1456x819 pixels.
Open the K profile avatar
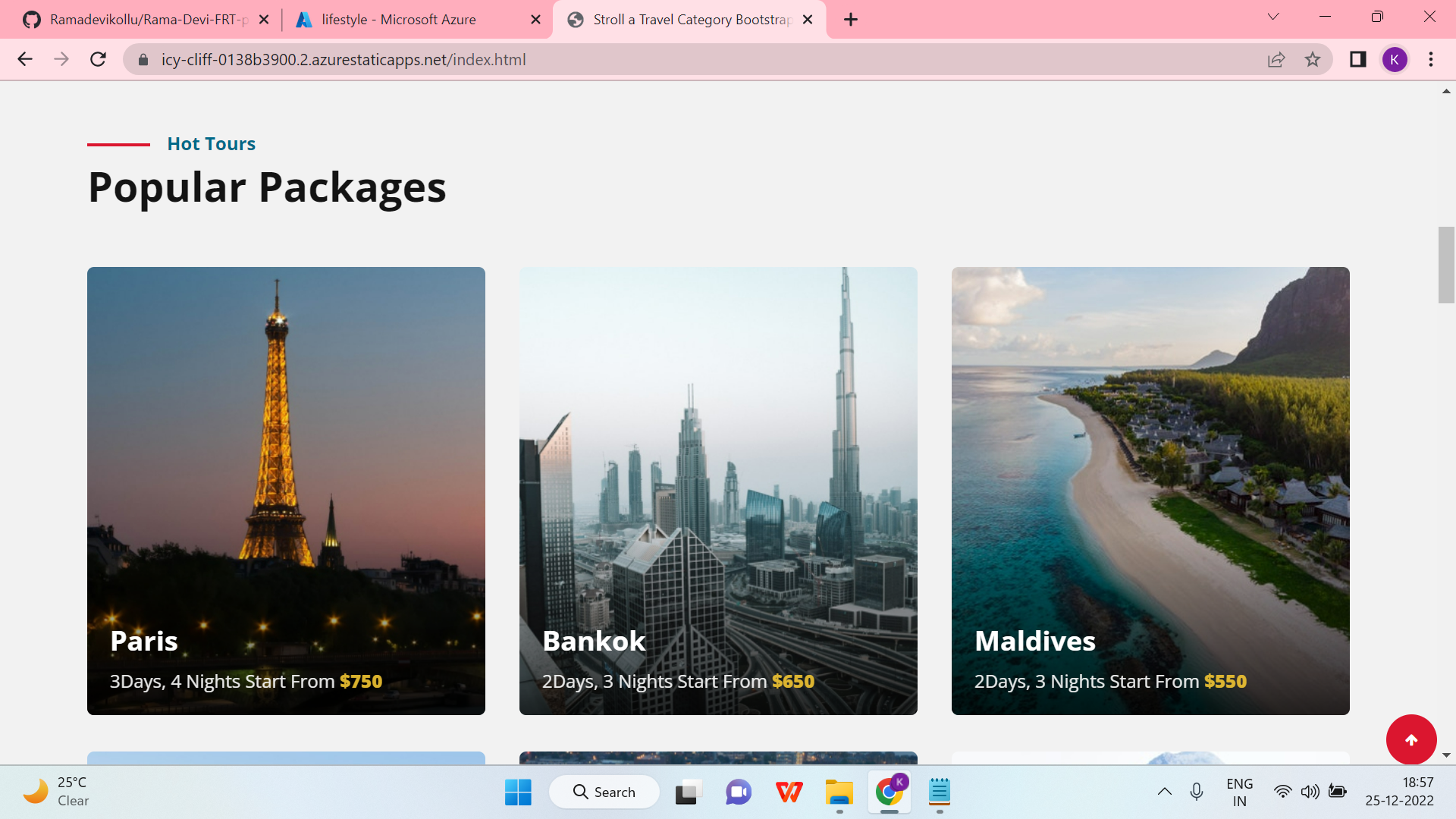click(1394, 59)
